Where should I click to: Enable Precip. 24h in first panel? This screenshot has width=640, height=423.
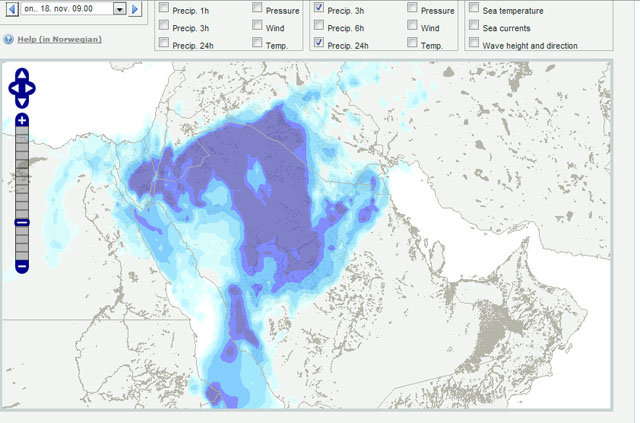coord(164,42)
